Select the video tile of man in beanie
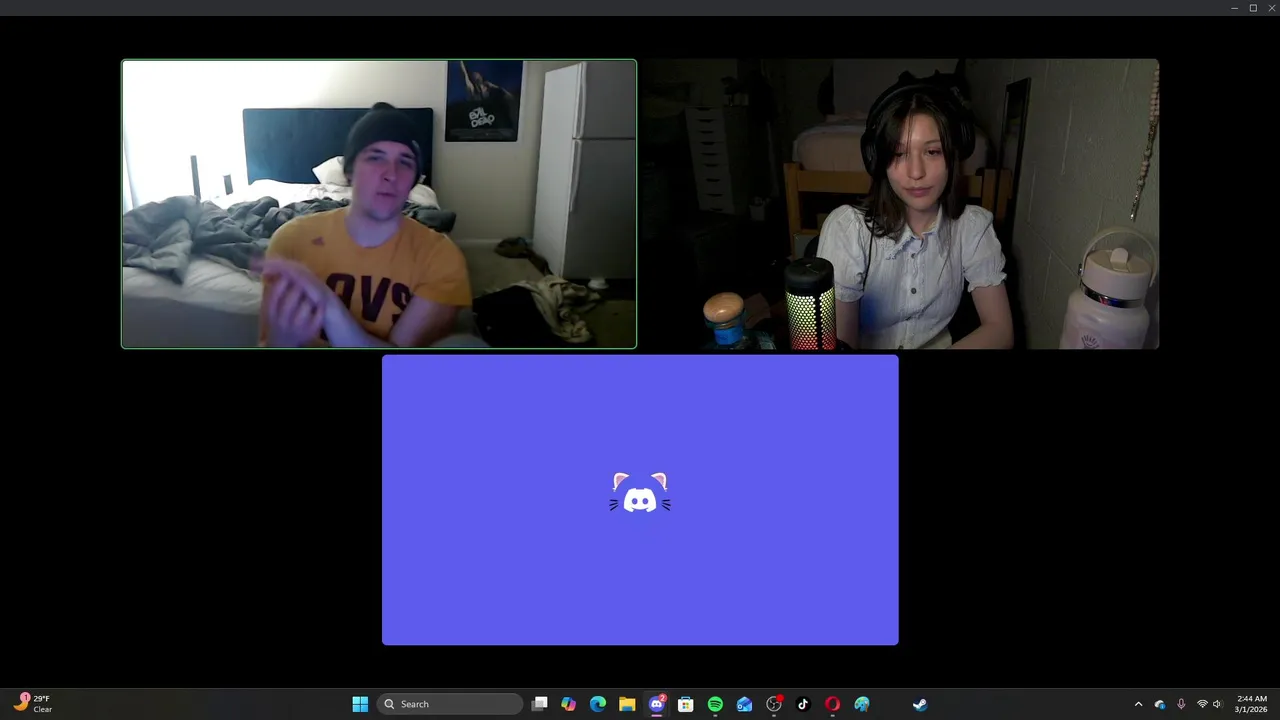This screenshot has height=720, width=1280. 379,204
